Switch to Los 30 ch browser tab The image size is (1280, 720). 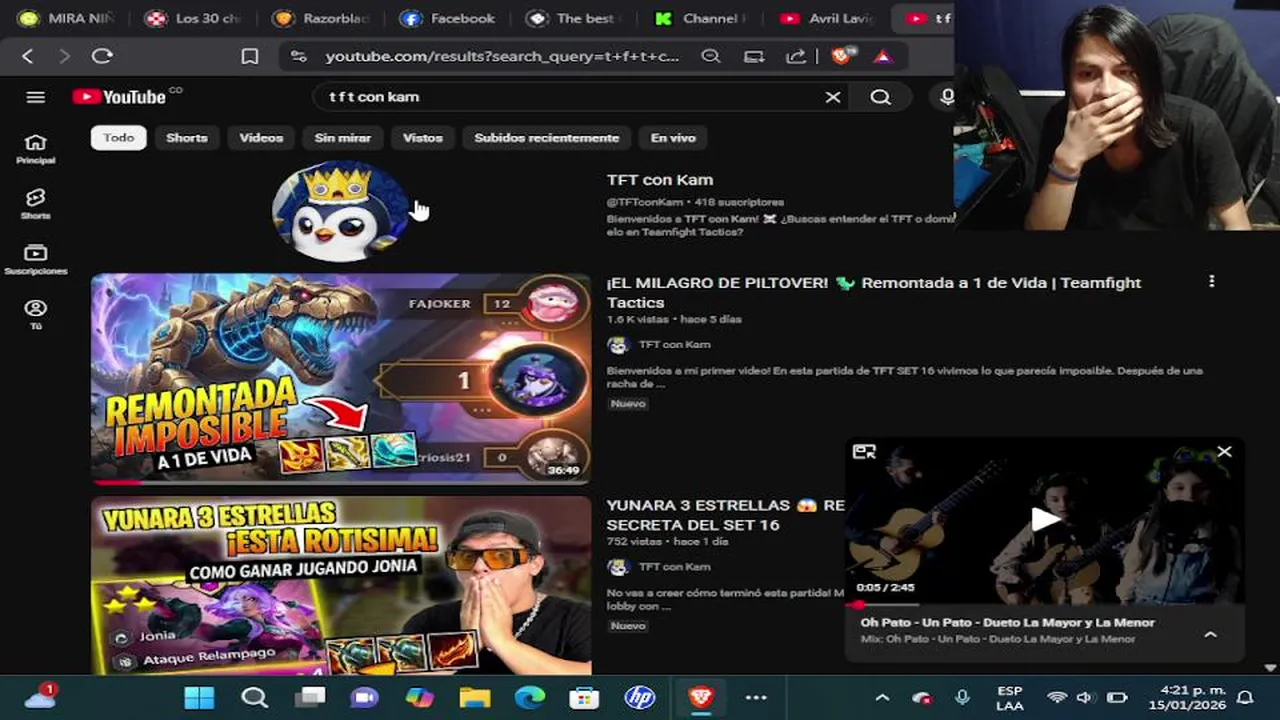click(195, 18)
